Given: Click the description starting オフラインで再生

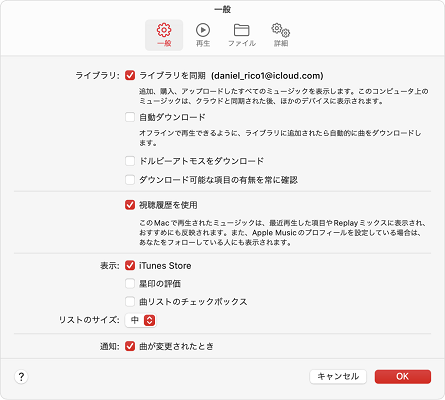Looking at the screenshot, I should (280, 138).
